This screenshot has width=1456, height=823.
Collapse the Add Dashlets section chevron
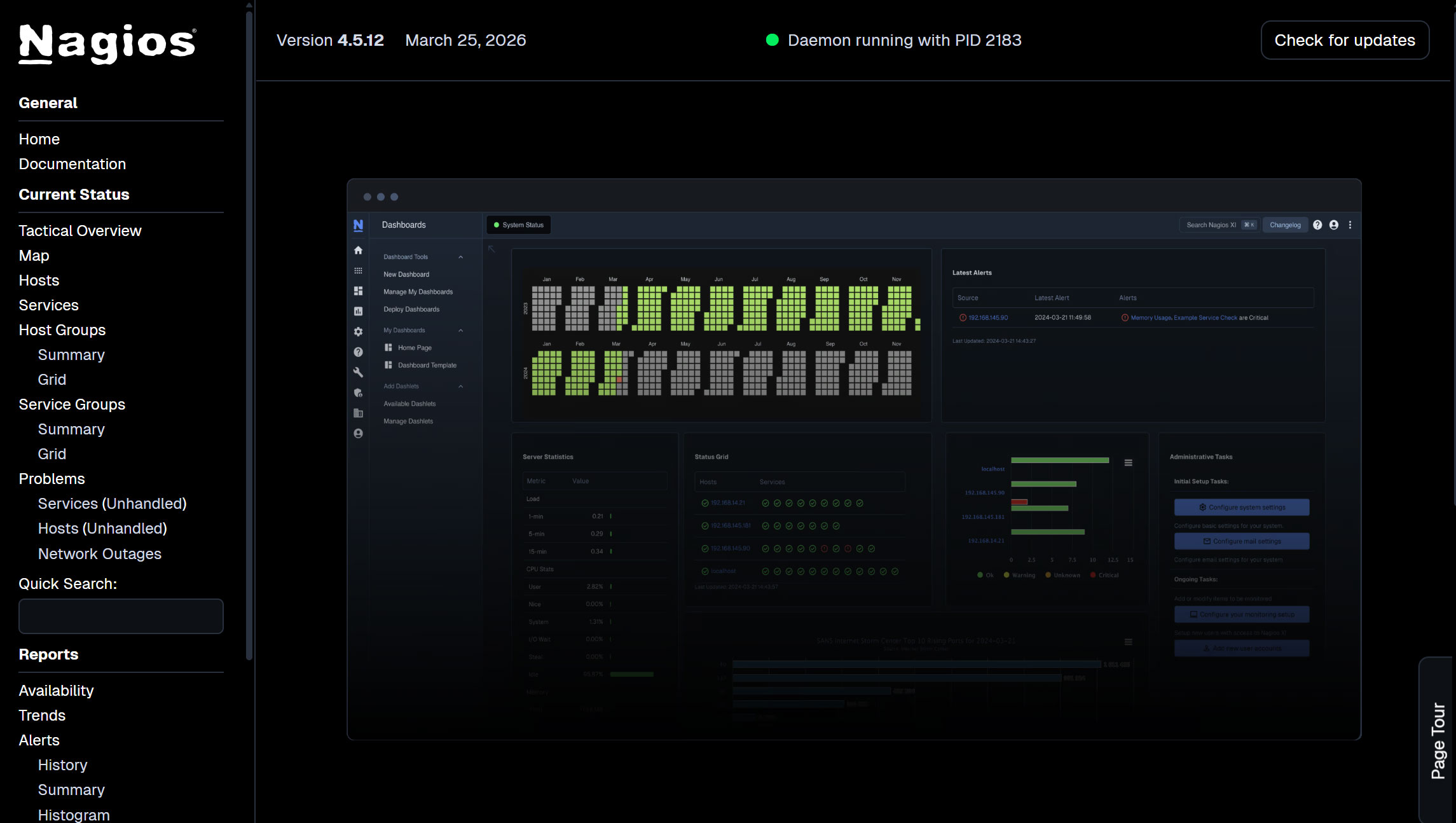pyautogui.click(x=460, y=387)
